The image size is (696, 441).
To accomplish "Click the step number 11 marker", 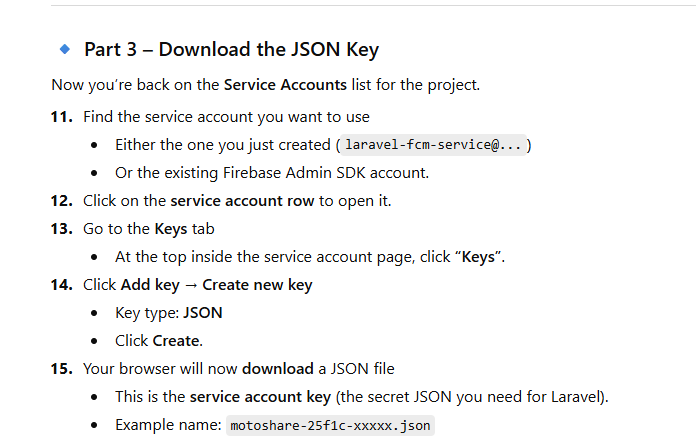I will pyautogui.click(x=61, y=117).
